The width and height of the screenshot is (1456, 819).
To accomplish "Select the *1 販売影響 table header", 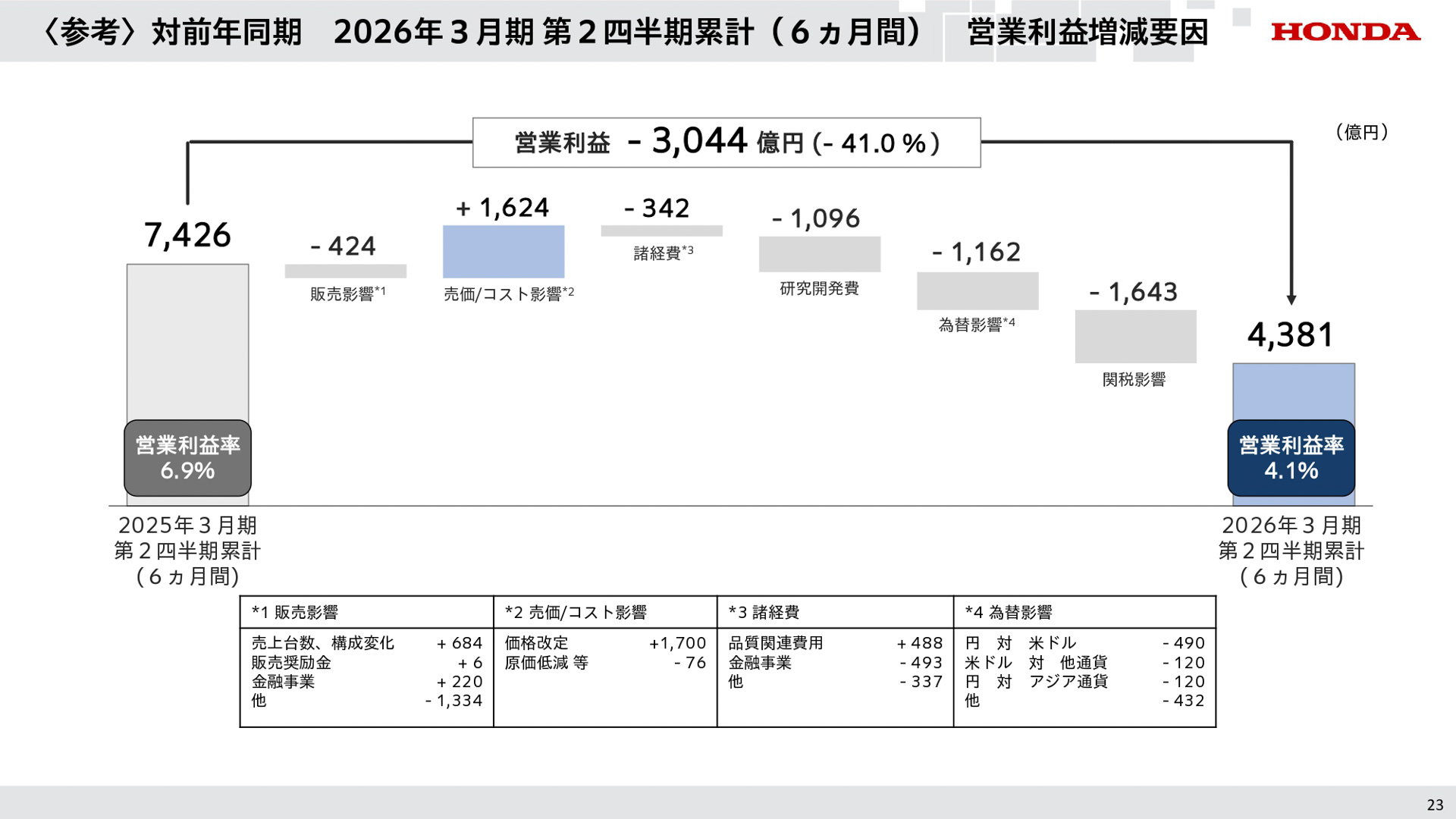I will [x=297, y=612].
